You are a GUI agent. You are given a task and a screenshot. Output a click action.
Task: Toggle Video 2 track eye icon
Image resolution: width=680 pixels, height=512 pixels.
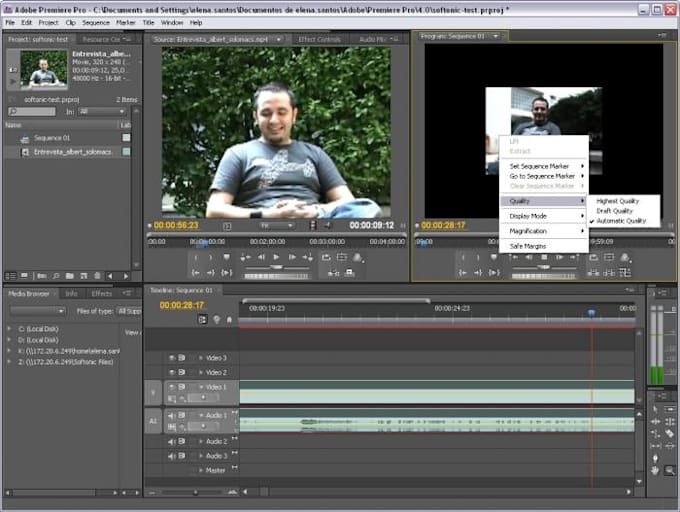click(171, 372)
